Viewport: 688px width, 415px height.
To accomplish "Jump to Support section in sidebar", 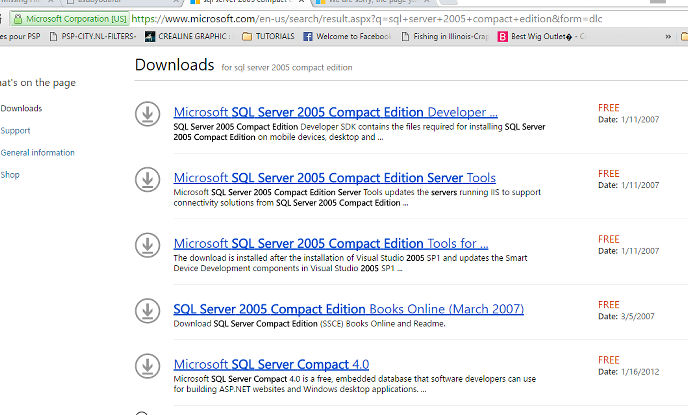I will (x=15, y=131).
